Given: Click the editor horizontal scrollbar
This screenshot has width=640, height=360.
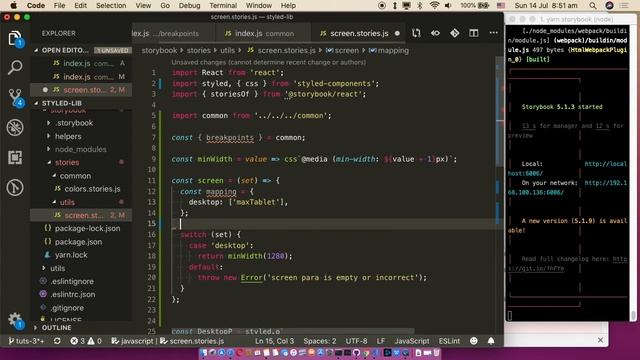Looking at the screenshot, I should coord(293,331).
